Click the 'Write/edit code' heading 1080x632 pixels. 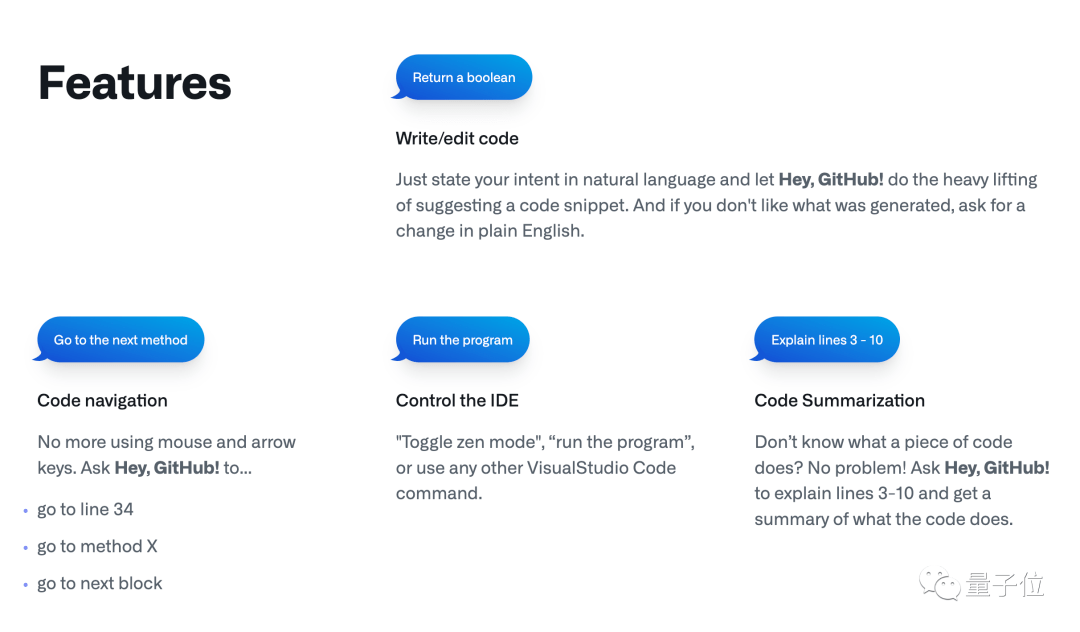[x=457, y=138]
